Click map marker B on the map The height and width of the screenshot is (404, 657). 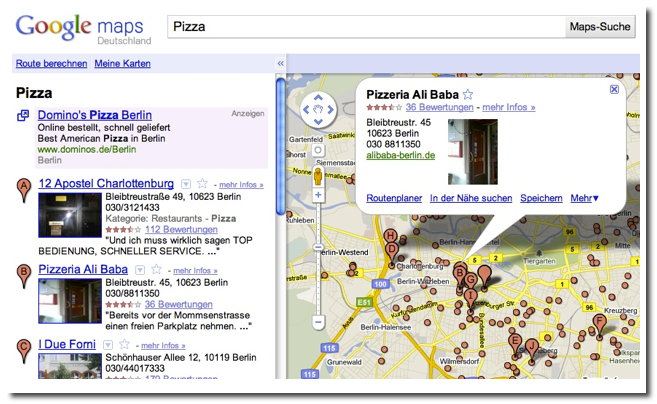click(460, 274)
